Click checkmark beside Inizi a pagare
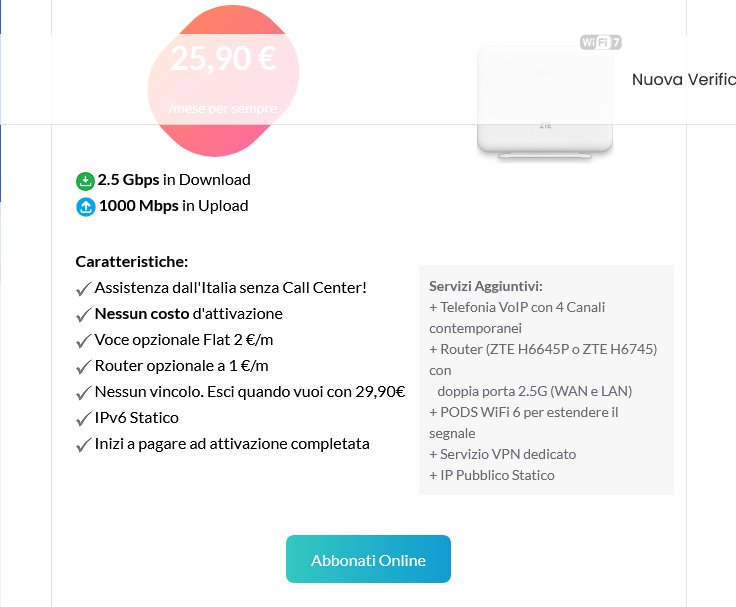The image size is (736, 607). point(84,445)
